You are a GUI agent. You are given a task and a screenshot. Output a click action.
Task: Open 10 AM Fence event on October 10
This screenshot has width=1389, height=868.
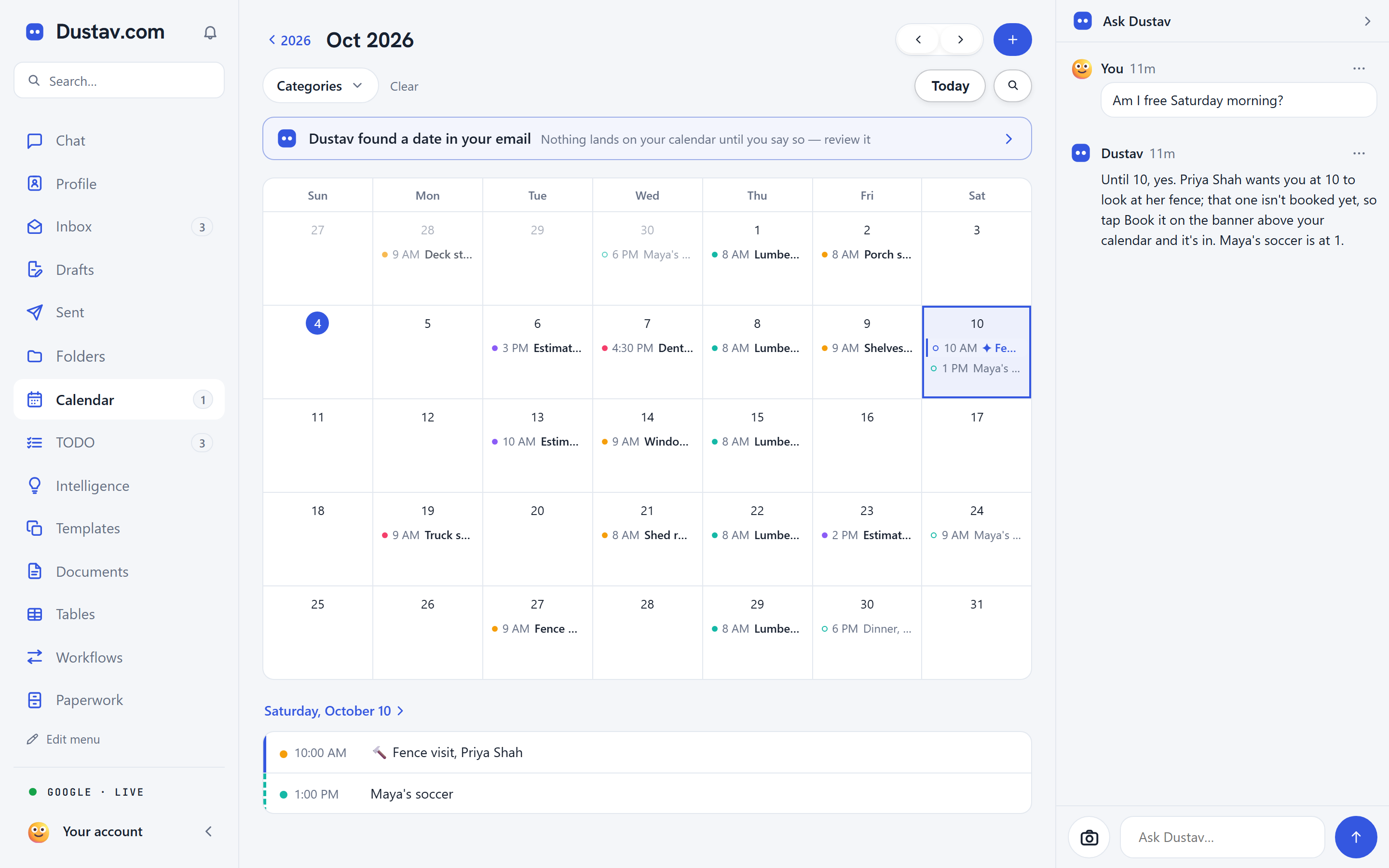(976, 348)
